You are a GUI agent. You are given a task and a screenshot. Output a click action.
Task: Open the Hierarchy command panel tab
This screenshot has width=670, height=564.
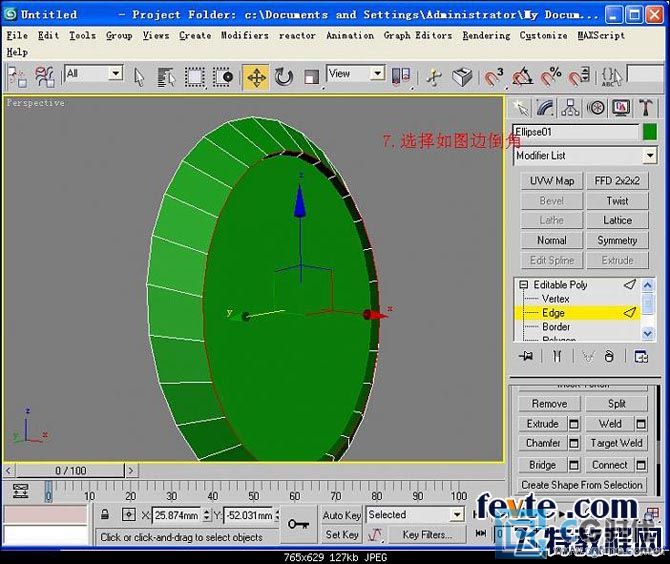[570, 108]
